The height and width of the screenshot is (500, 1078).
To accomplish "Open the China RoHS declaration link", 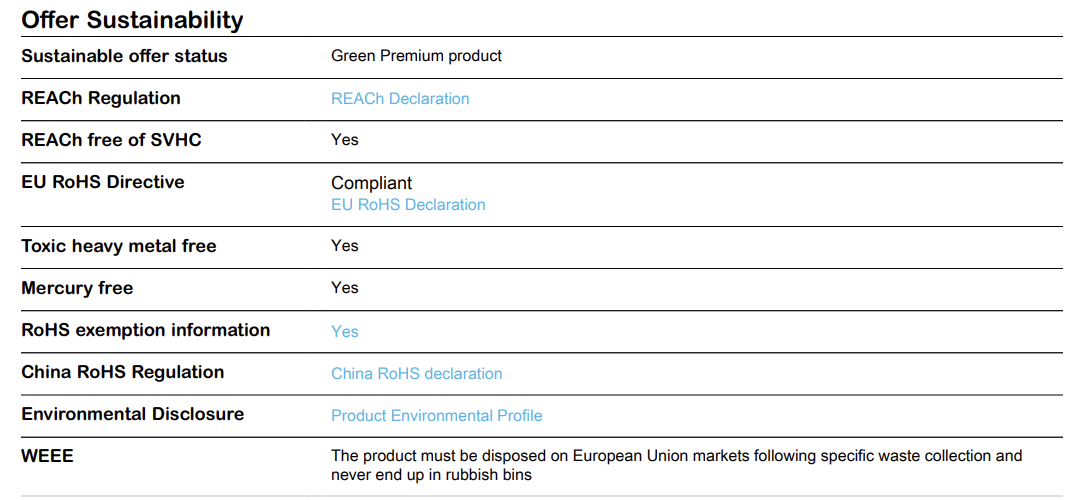I will pos(417,373).
